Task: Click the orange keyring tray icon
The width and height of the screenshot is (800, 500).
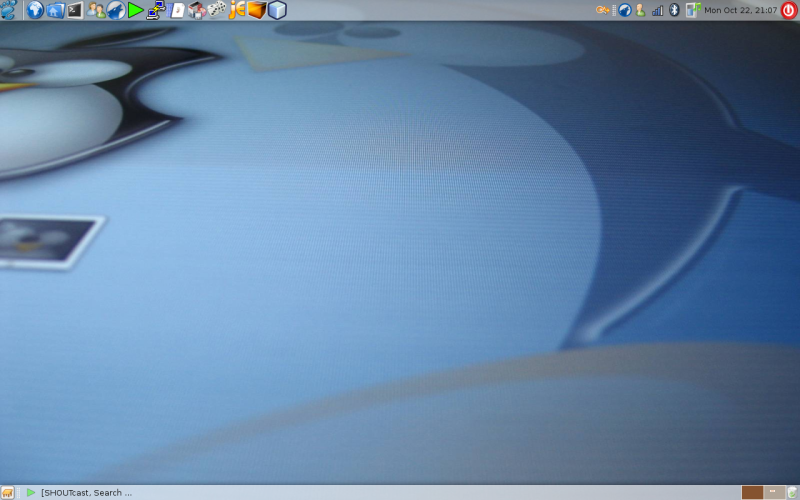Action: point(603,10)
